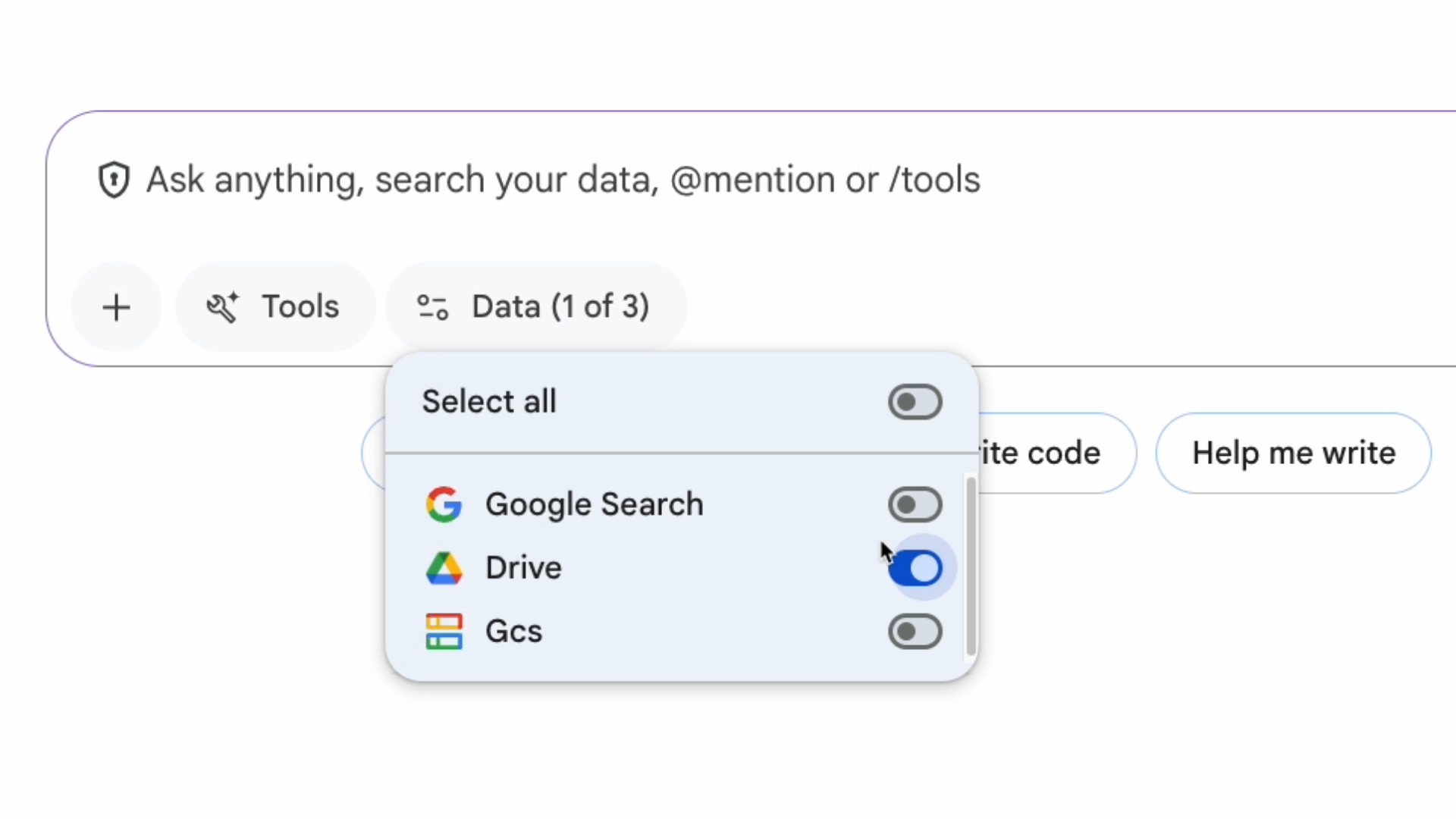Click the Google Drive logo icon
This screenshot has height=819, width=1456.
[444, 568]
